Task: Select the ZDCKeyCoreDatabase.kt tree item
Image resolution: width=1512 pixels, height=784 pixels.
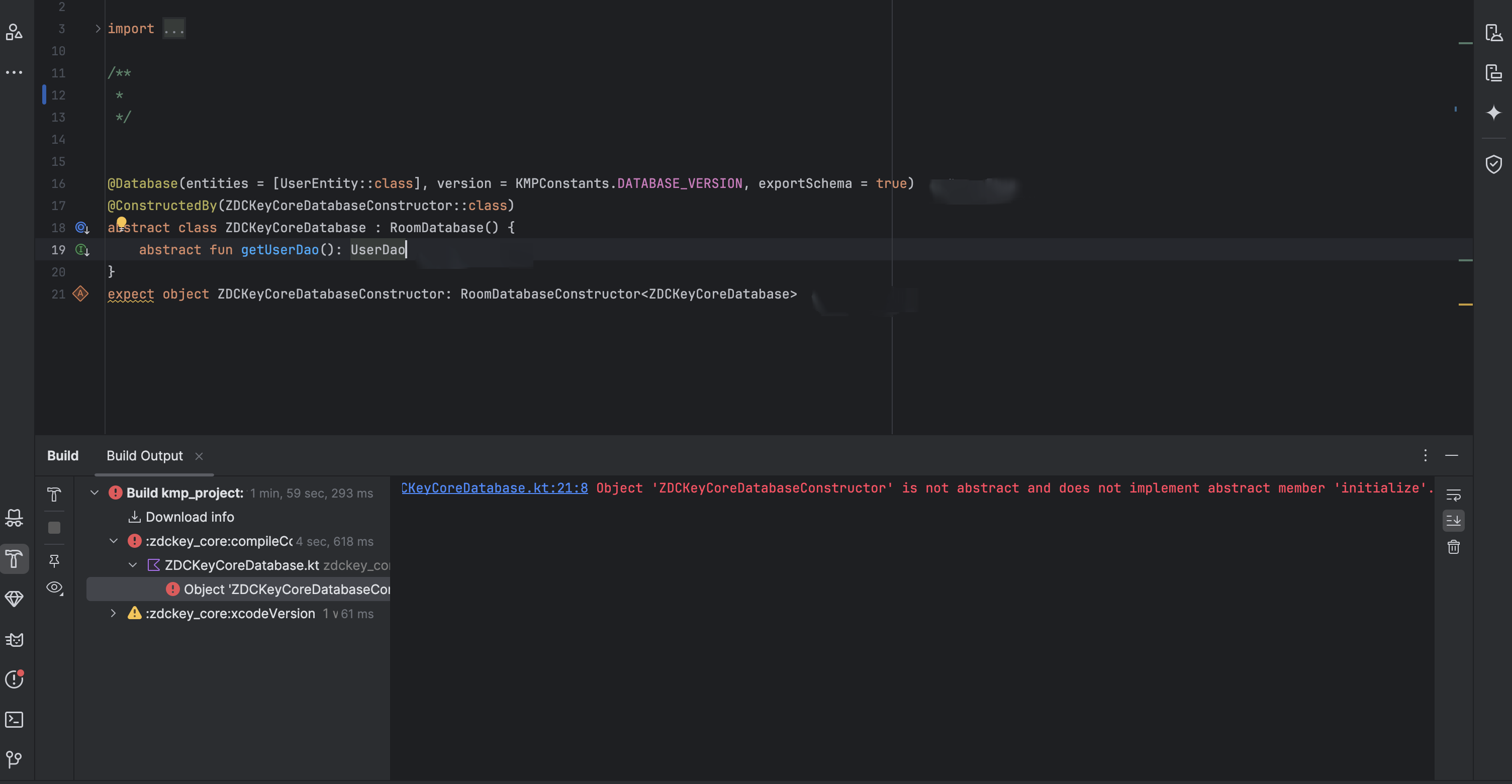Action: click(x=241, y=565)
